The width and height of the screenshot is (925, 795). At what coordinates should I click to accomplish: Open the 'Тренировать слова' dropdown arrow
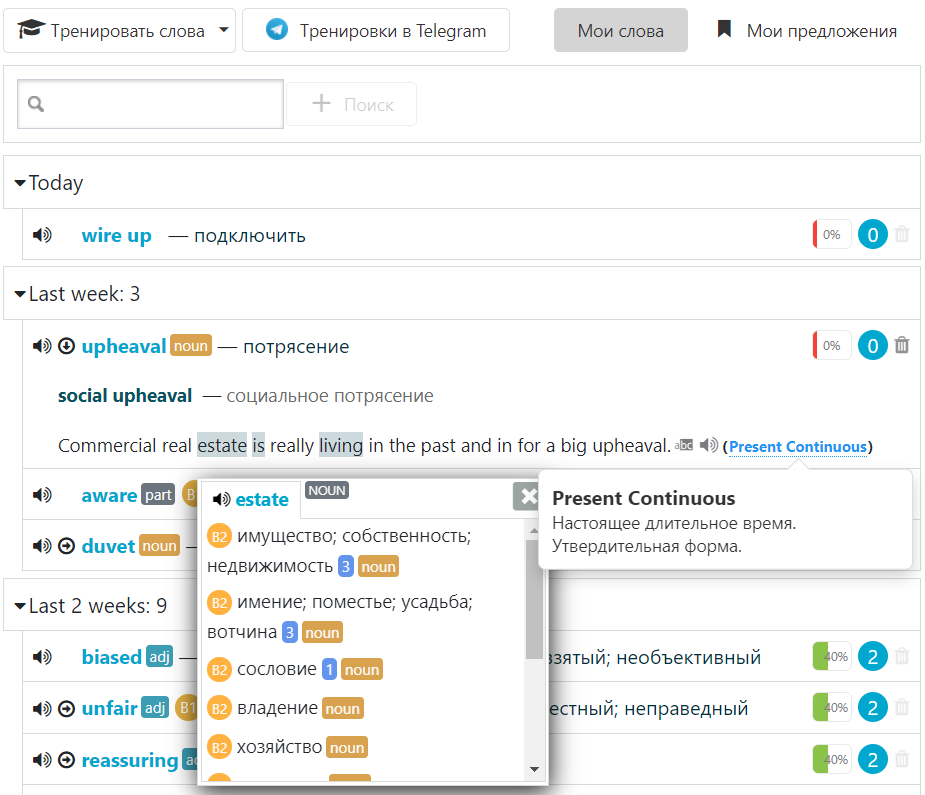coord(224,30)
